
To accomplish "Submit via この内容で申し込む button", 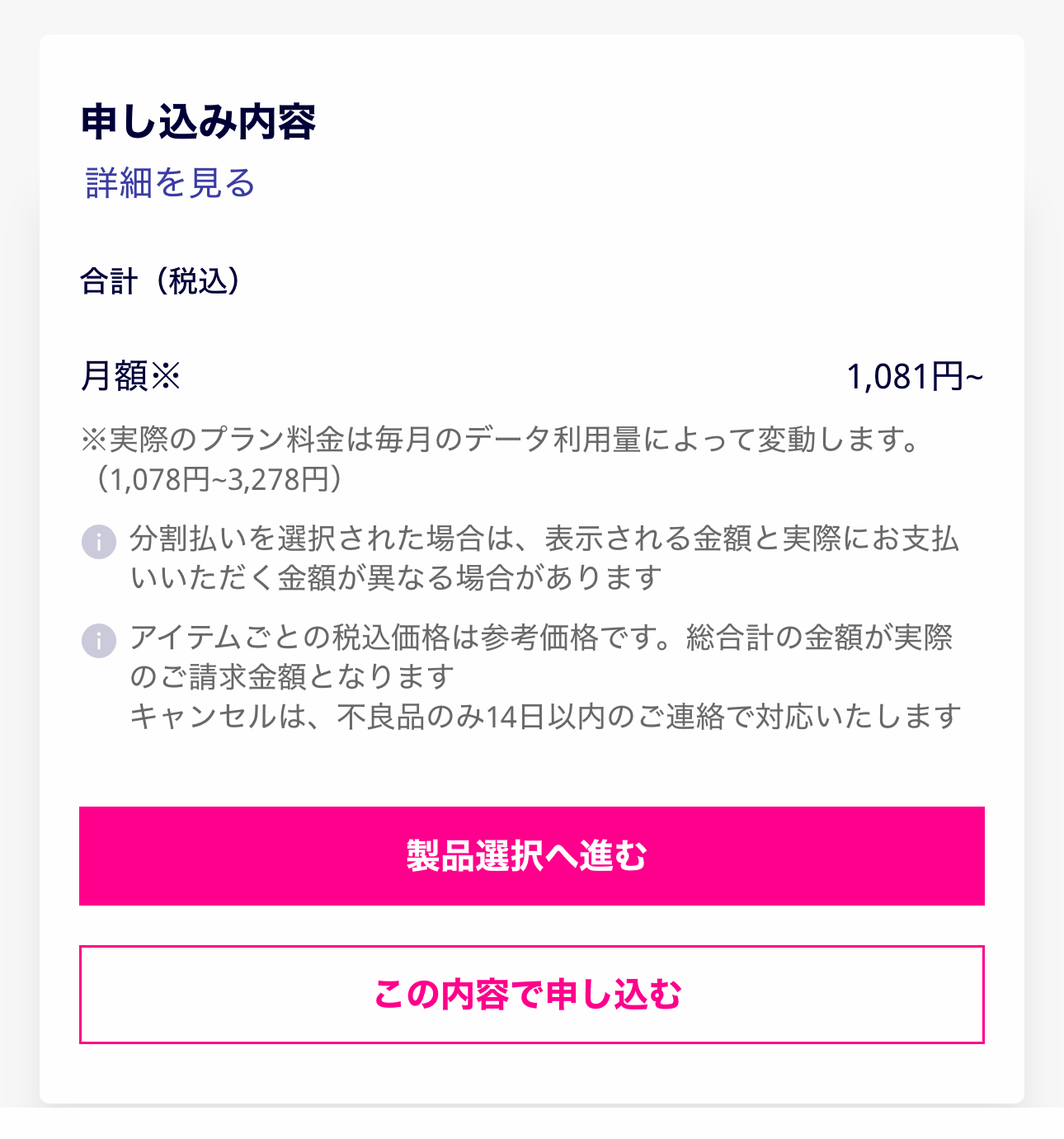I will [x=532, y=995].
